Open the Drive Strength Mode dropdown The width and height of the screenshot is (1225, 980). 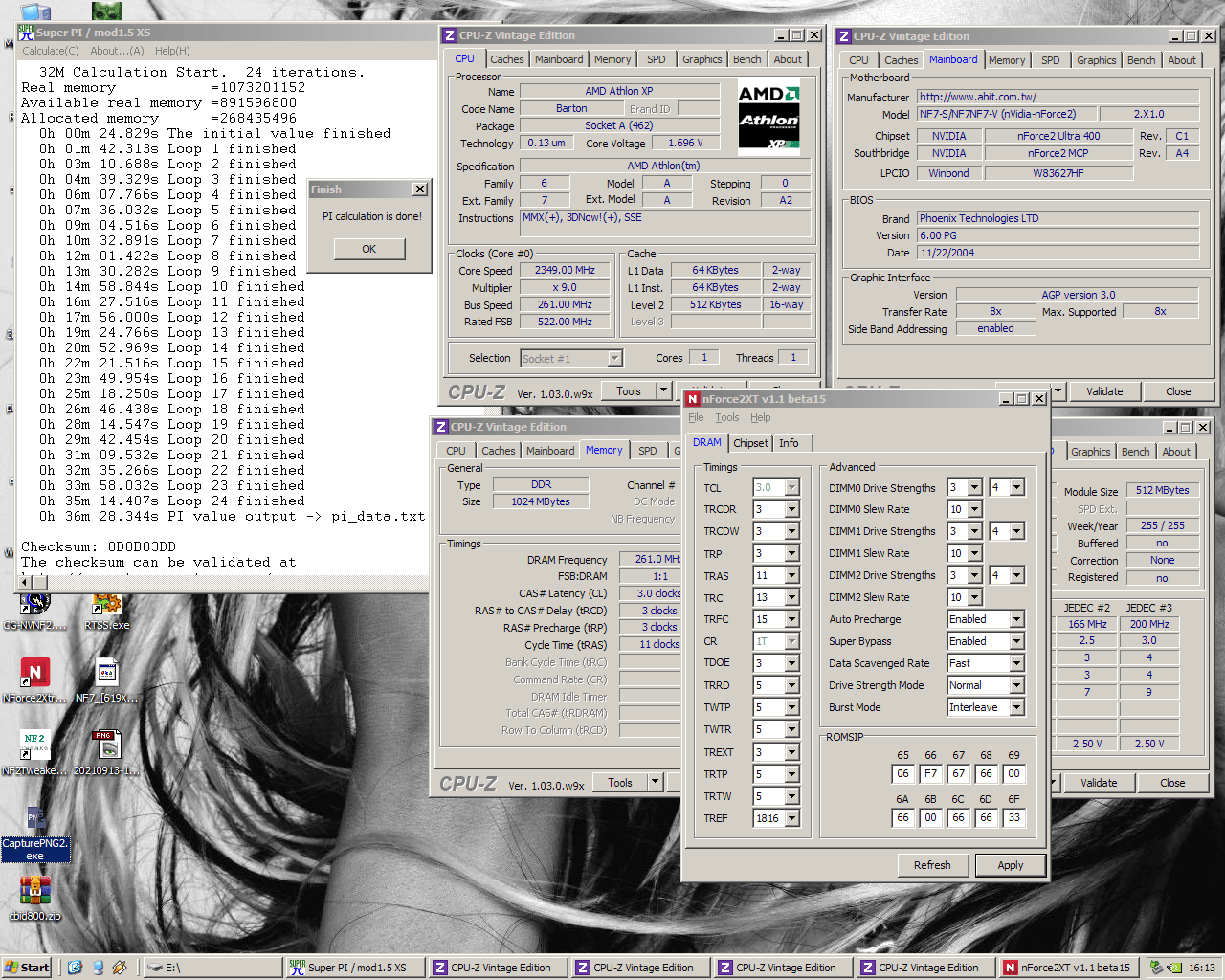pyautogui.click(x=1016, y=685)
